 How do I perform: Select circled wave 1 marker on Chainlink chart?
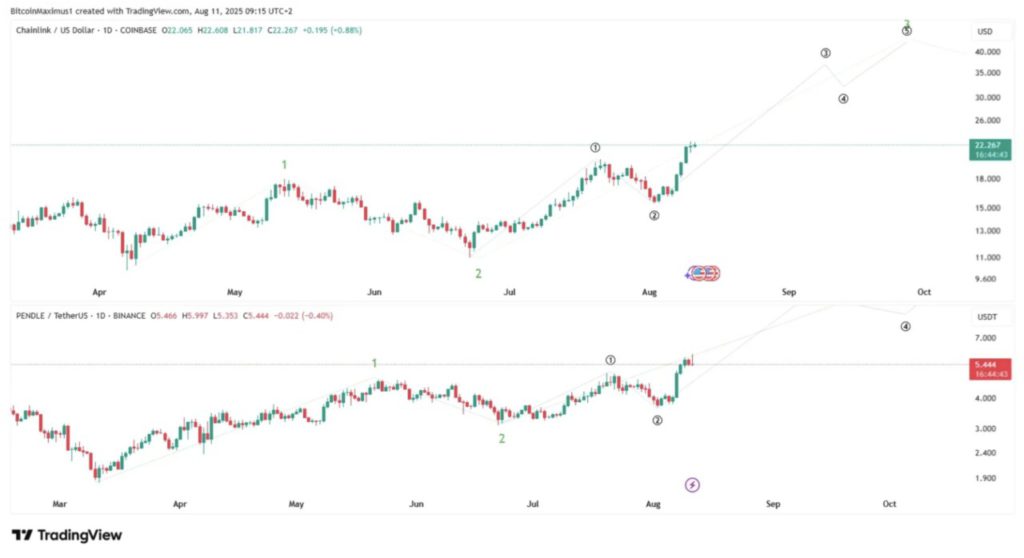click(595, 148)
